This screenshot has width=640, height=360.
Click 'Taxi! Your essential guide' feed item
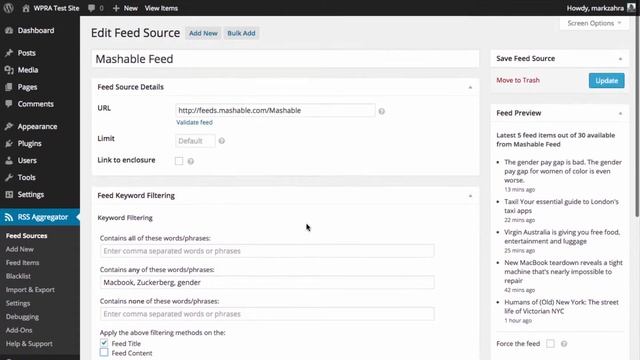click(561, 206)
